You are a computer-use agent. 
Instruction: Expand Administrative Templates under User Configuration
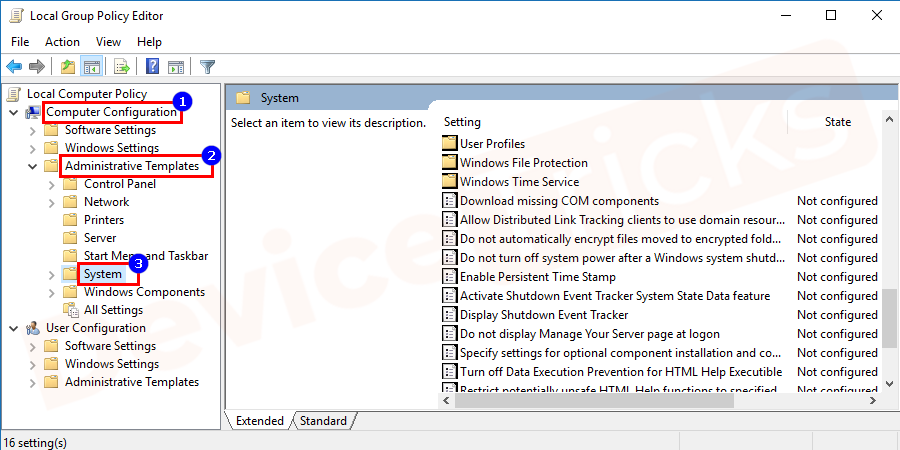tap(33, 382)
